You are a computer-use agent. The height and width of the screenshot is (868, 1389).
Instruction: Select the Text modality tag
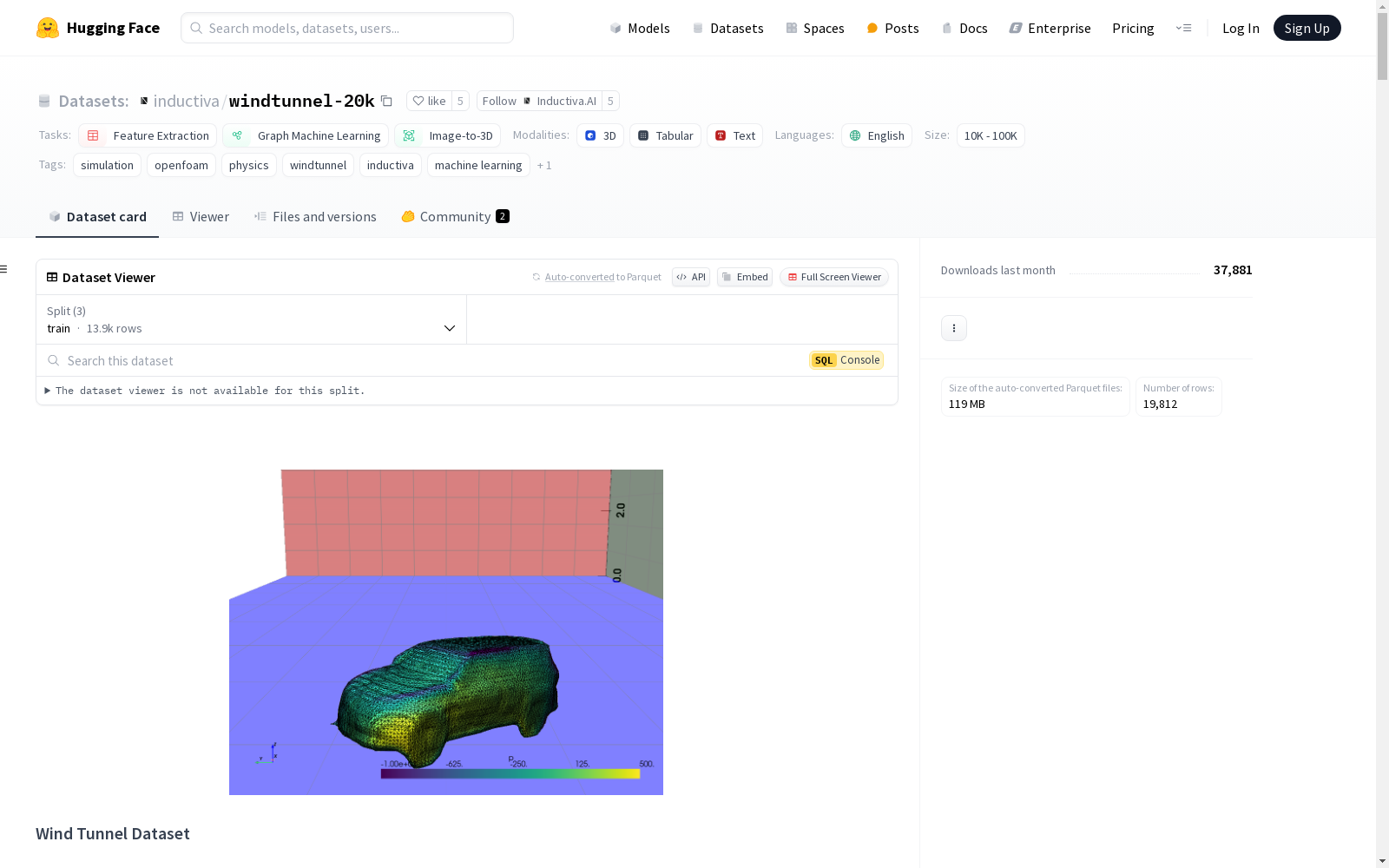click(734, 135)
